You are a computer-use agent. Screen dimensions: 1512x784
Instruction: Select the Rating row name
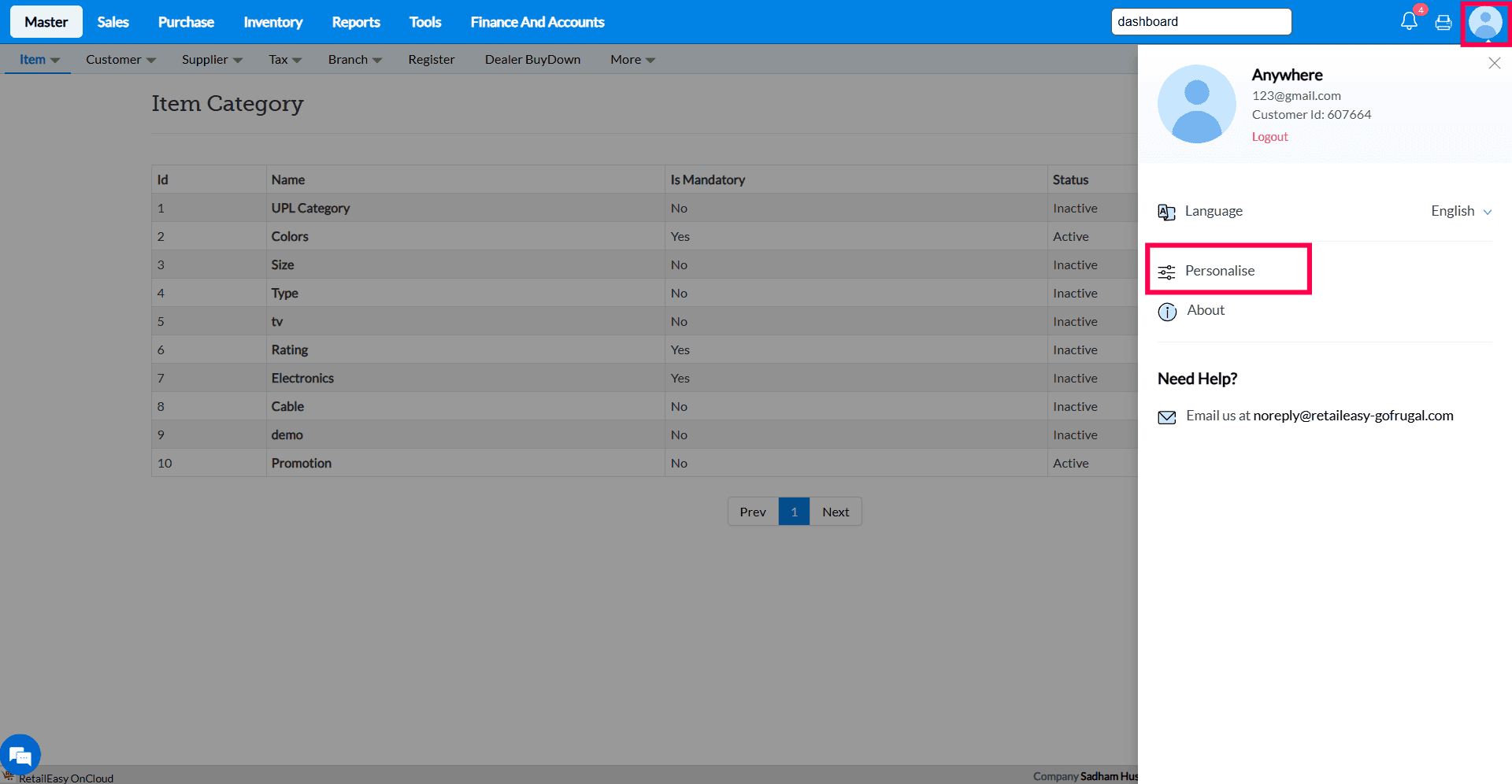[290, 349]
